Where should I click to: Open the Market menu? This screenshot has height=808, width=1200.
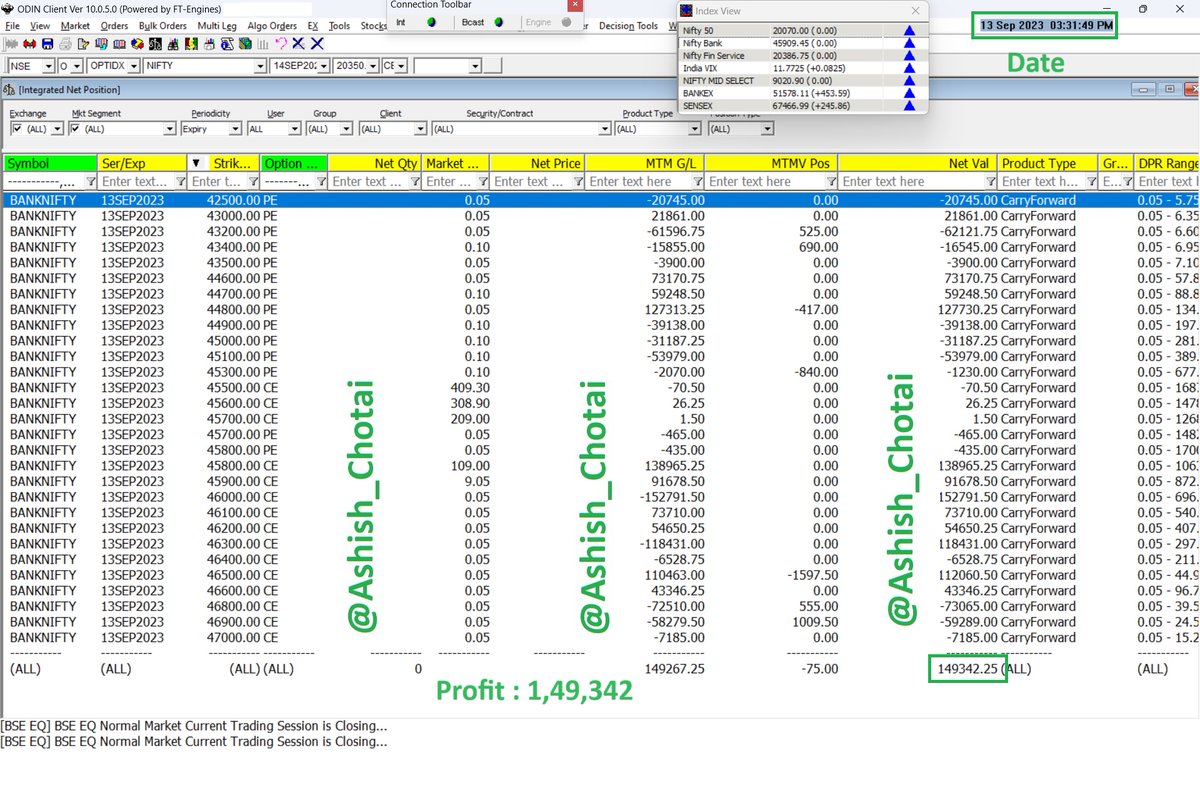point(75,26)
